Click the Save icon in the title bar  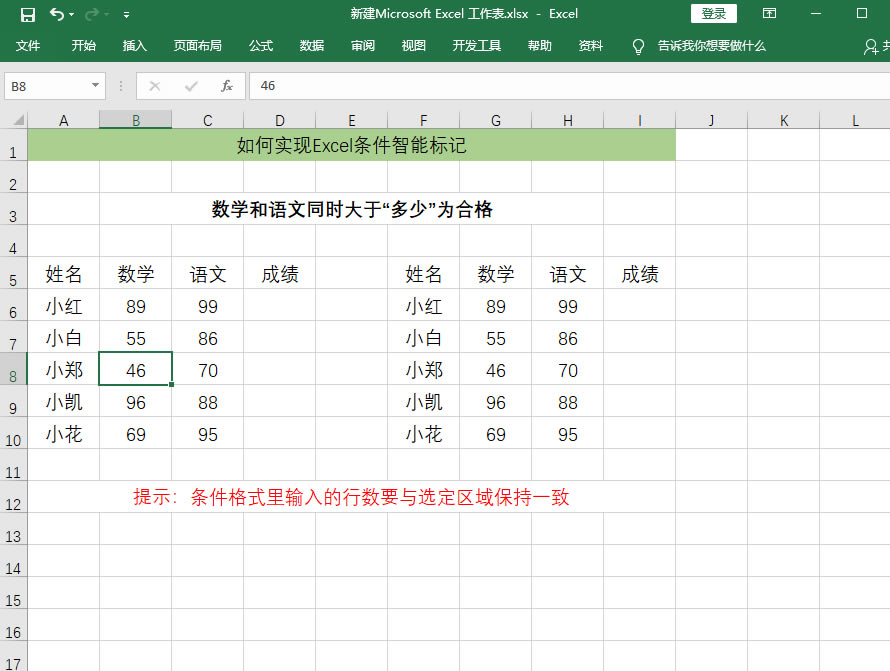27,14
